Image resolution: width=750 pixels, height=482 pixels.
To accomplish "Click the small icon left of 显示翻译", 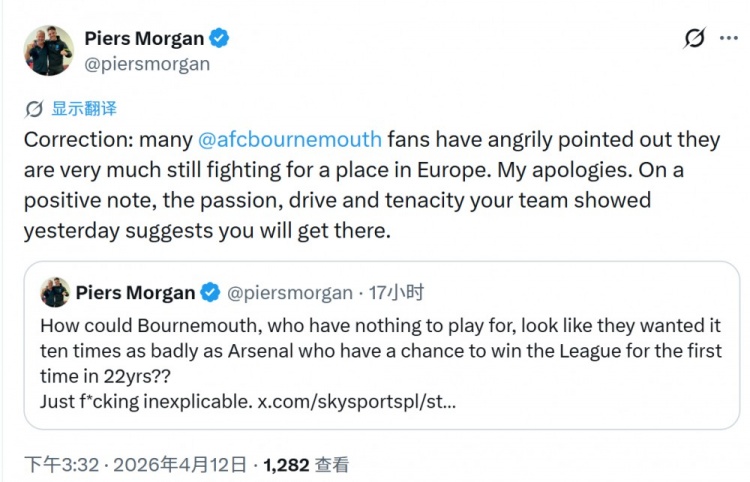I will [34, 109].
